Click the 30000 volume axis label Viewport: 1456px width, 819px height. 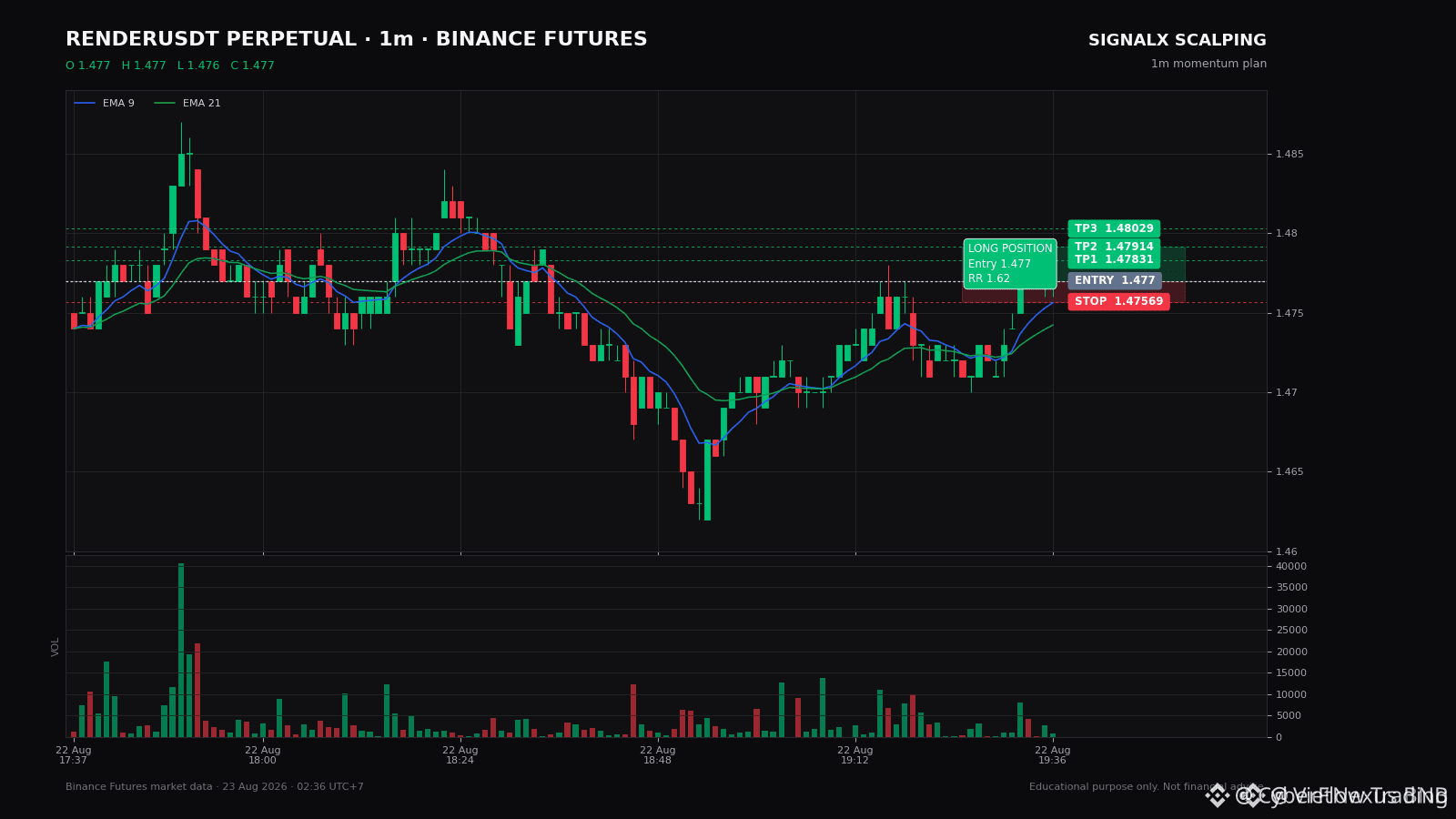tap(1291, 610)
